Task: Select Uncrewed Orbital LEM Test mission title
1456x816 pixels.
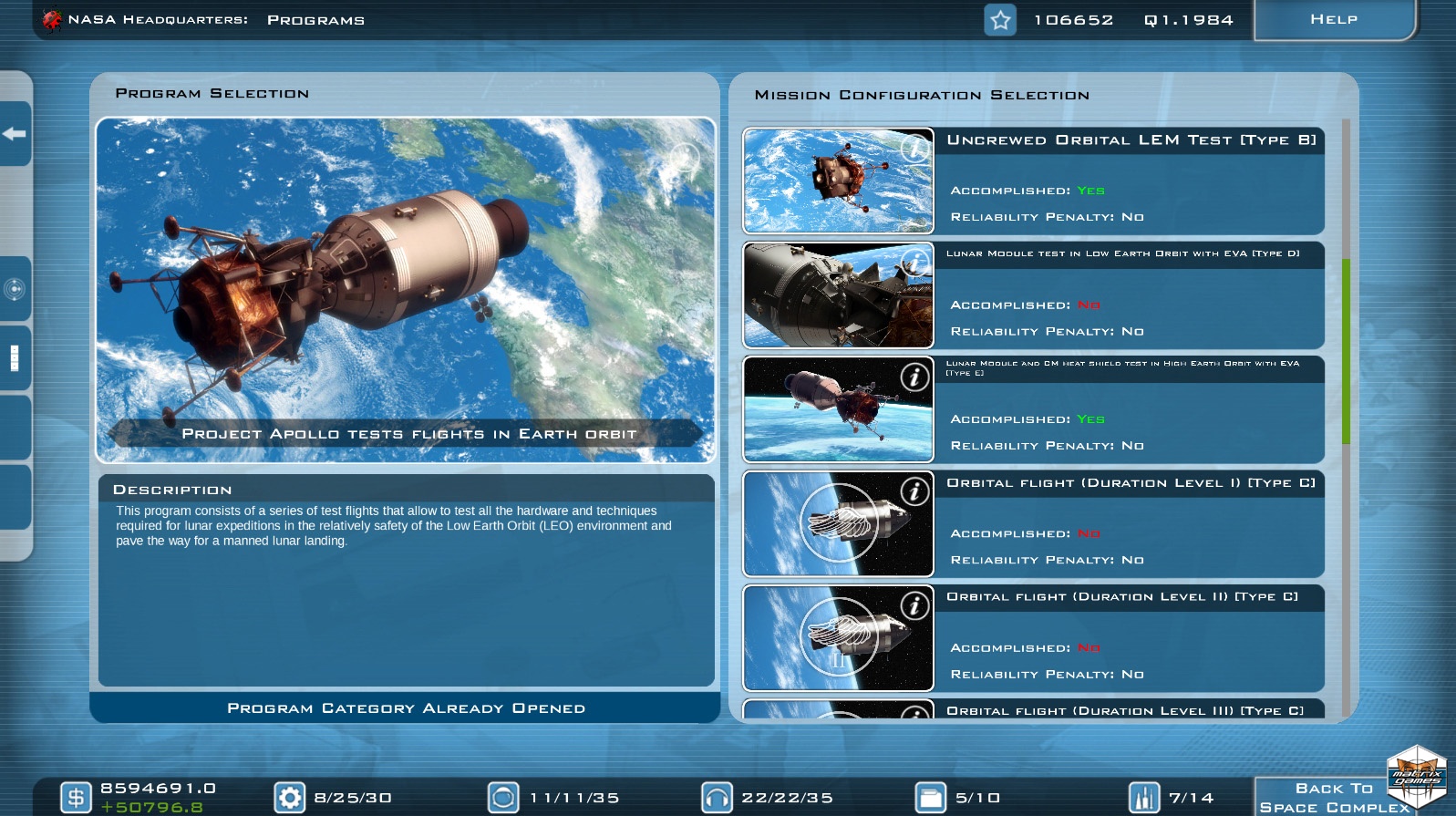Action: click(x=1131, y=140)
